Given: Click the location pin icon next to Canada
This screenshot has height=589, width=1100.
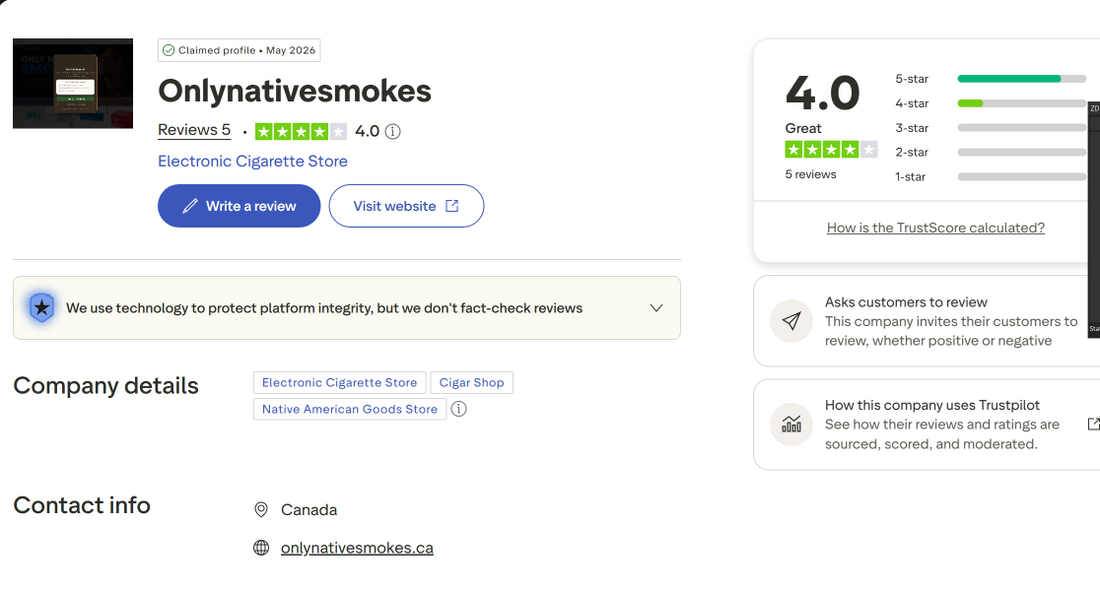Looking at the screenshot, I should tap(261, 510).
